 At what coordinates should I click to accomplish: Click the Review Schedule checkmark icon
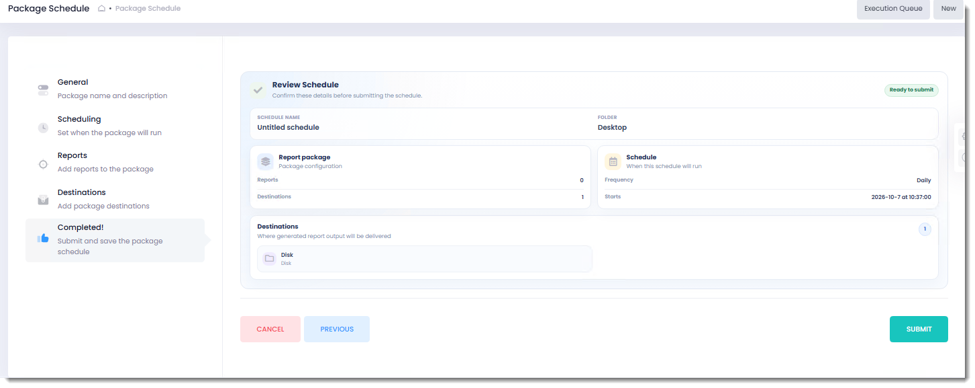258,90
